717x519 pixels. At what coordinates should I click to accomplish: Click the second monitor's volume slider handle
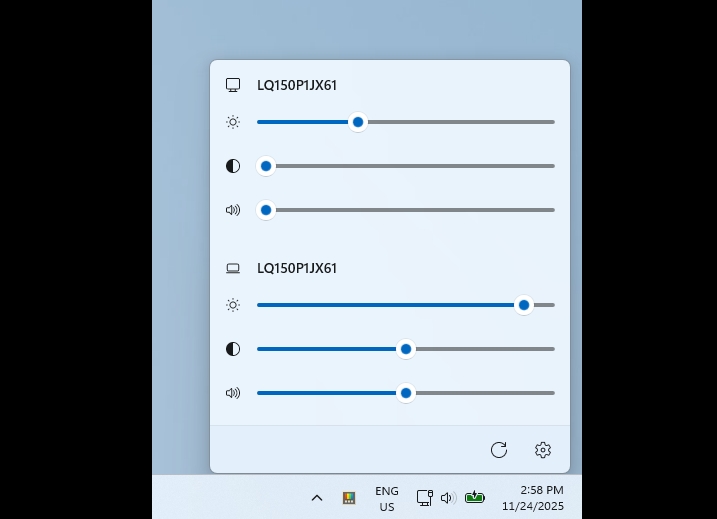(x=405, y=393)
